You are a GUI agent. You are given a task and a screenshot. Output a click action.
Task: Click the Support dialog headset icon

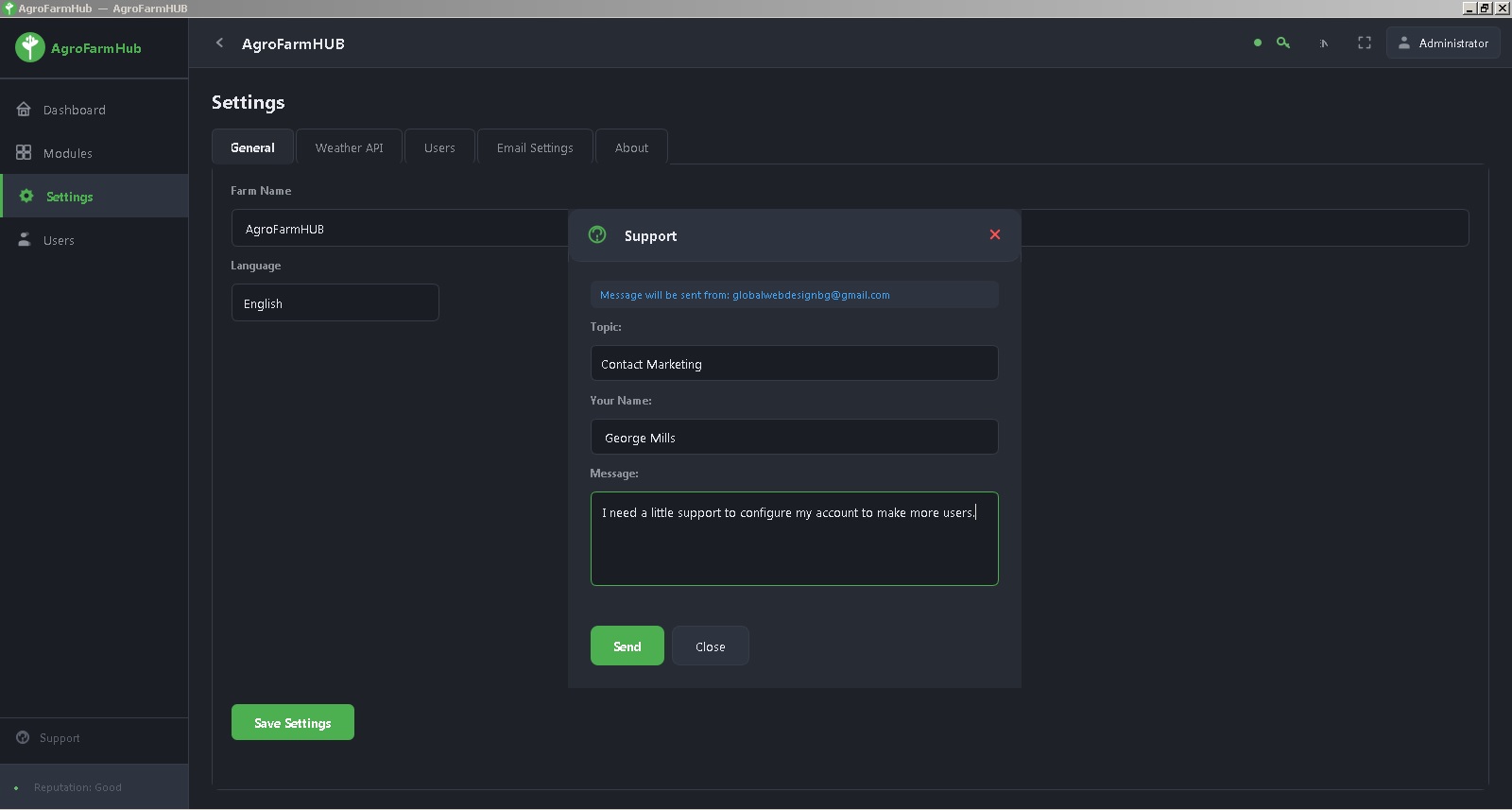(597, 234)
